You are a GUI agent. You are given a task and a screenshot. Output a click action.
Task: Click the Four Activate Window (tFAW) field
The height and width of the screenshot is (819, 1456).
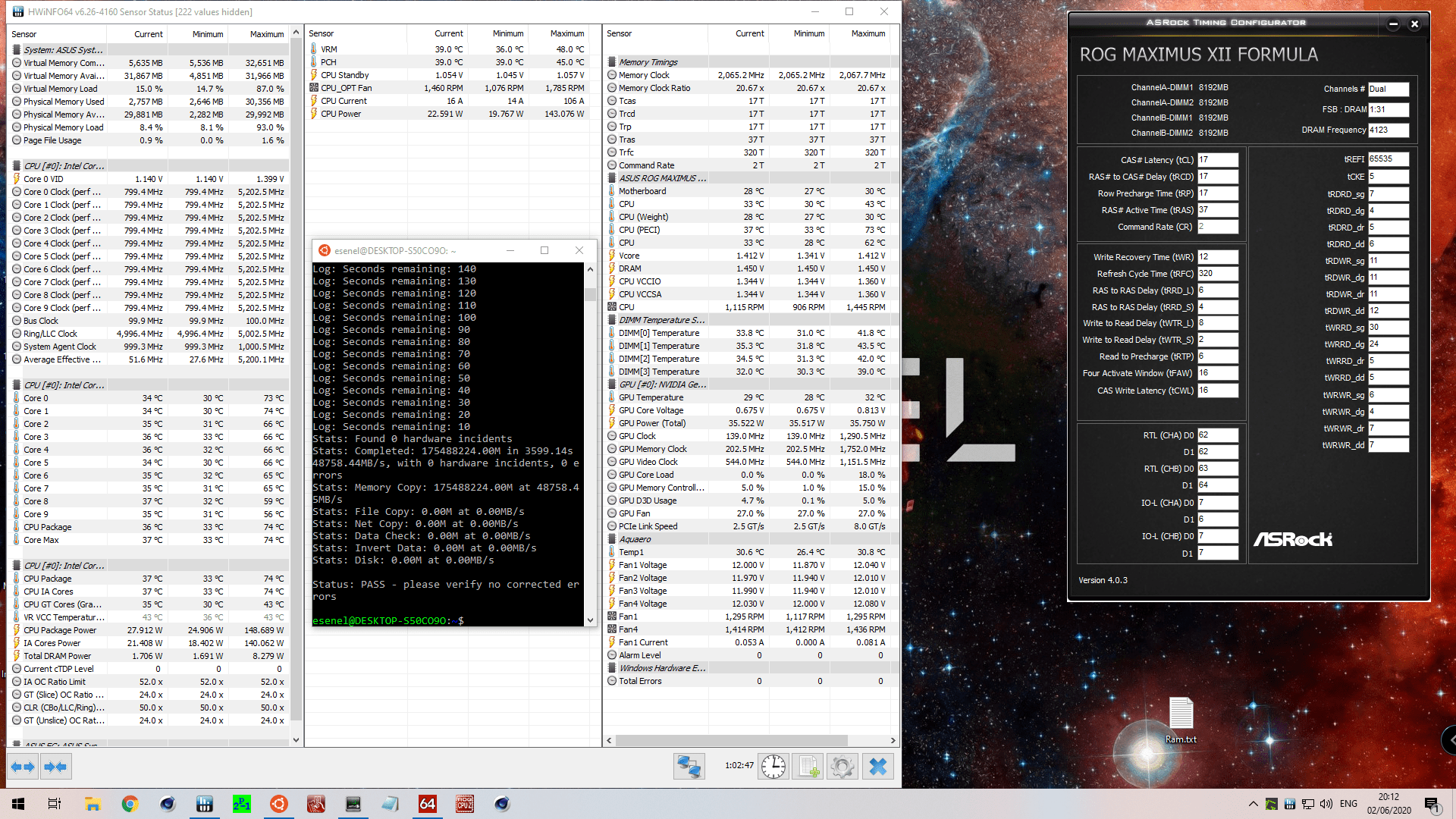1217,373
